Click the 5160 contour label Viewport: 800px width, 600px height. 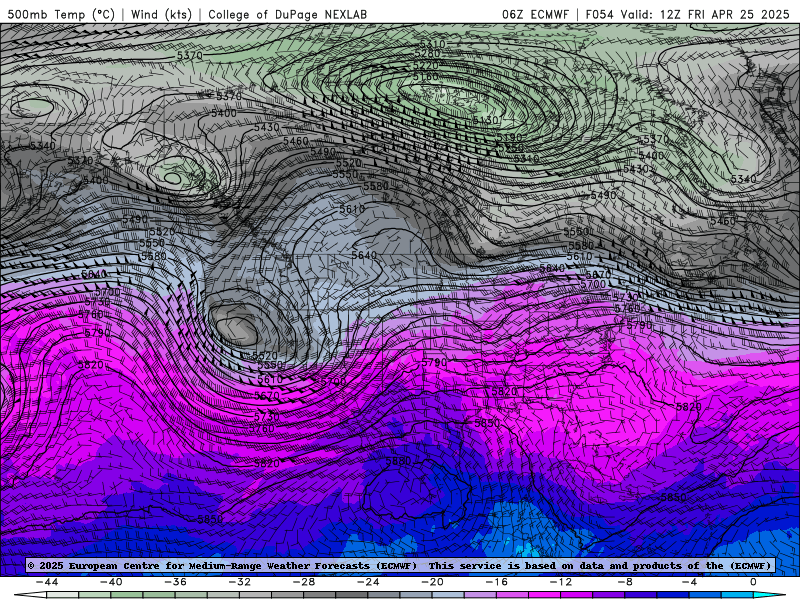(426, 77)
